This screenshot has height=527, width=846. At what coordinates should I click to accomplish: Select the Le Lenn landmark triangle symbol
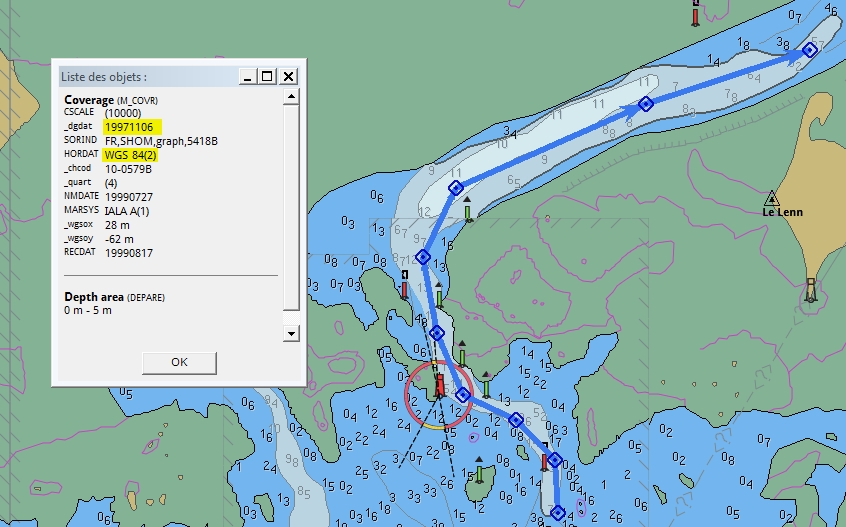tap(771, 197)
